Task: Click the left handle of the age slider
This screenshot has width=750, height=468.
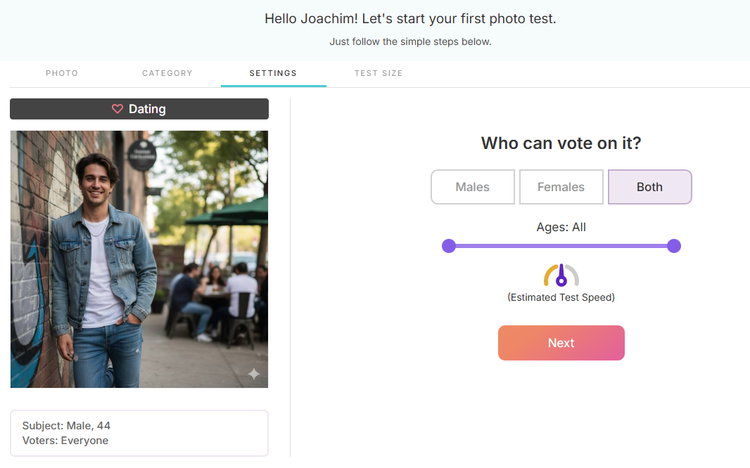Action: tap(449, 246)
